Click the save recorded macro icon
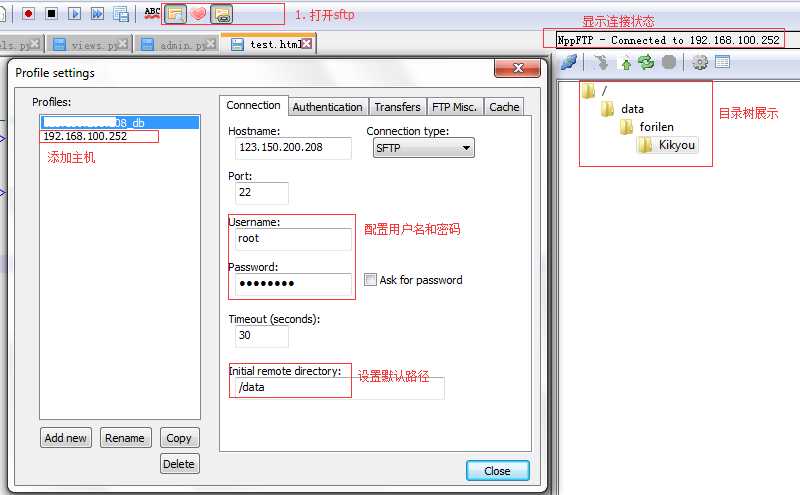 [x=121, y=14]
